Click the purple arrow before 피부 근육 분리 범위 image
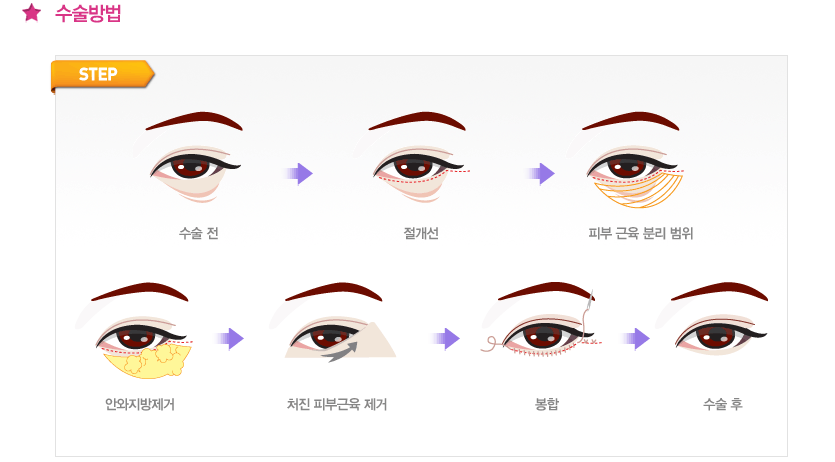 tap(541, 174)
